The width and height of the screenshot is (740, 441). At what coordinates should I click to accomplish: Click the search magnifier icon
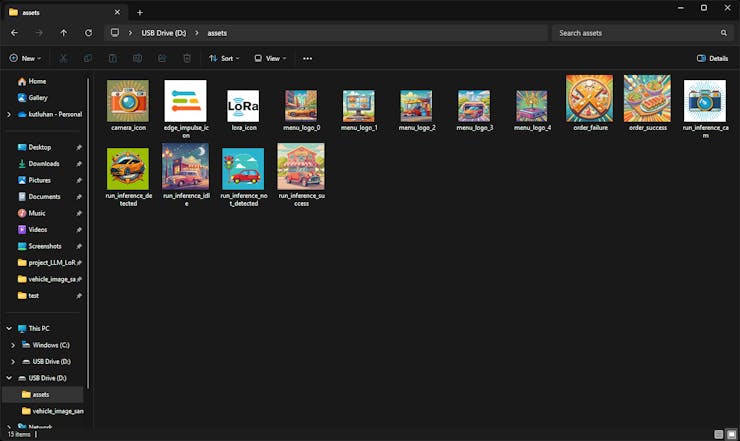pos(724,33)
